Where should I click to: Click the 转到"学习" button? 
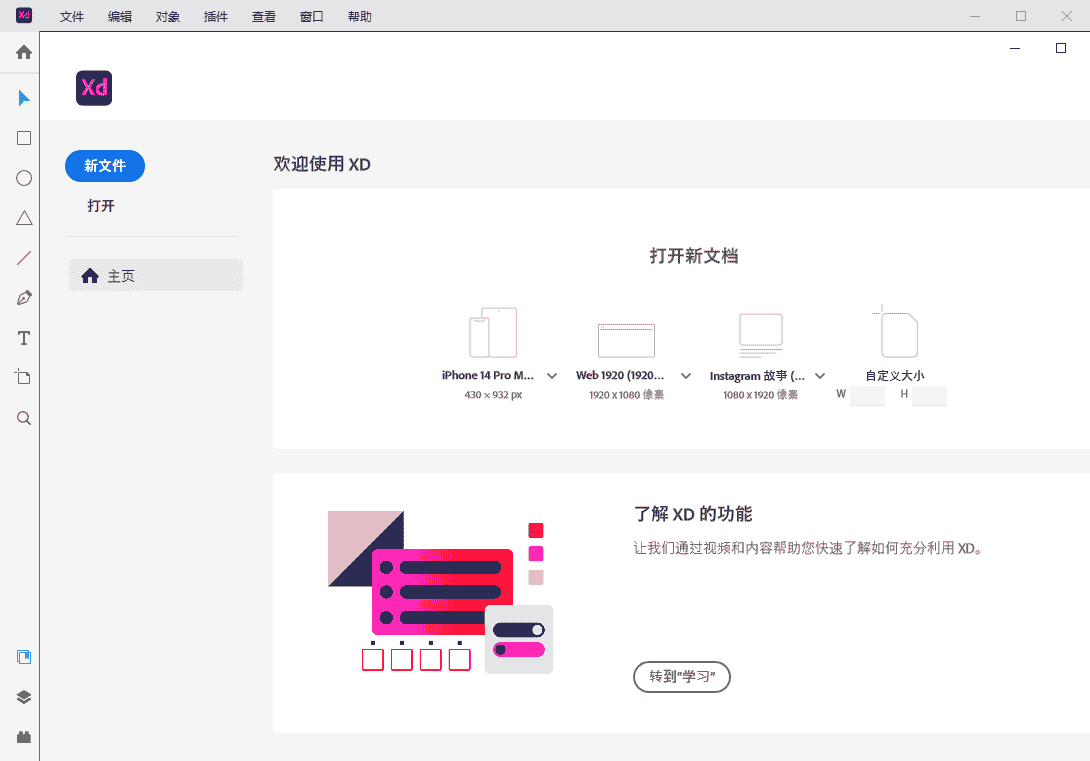click(x=682, y=677)
